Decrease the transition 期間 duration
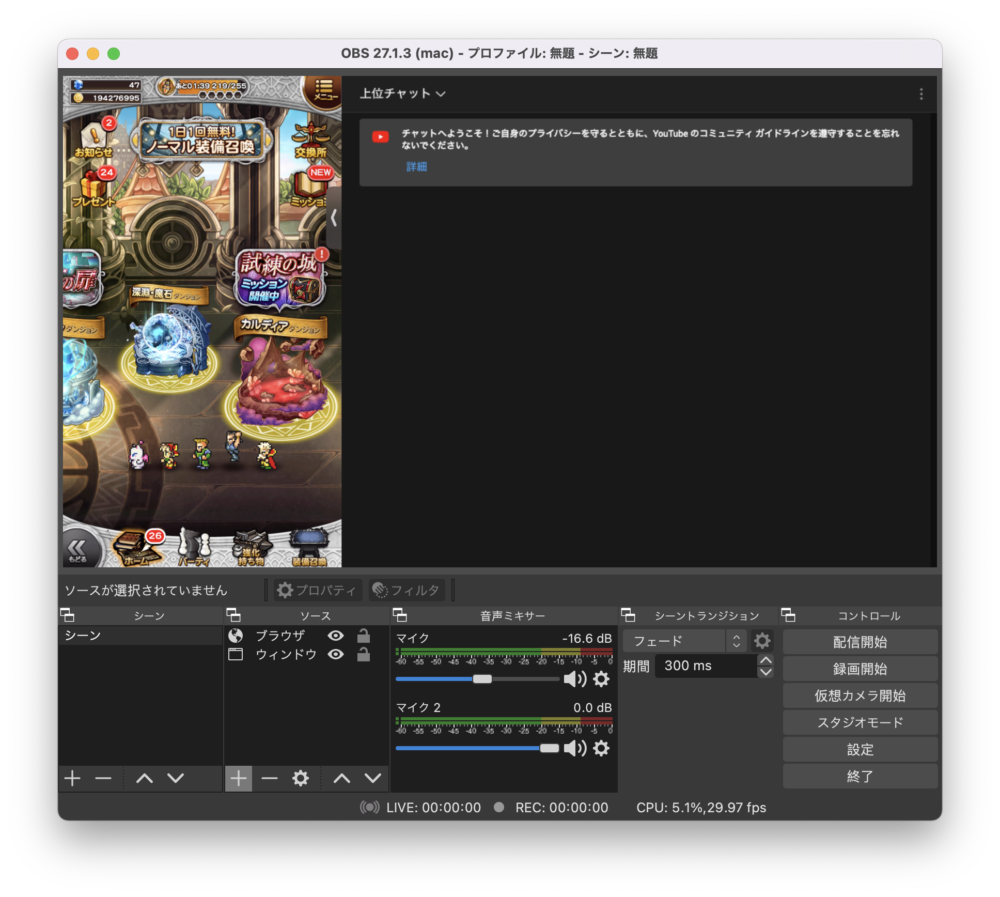The image size is (1000, 897). (766, 672)
